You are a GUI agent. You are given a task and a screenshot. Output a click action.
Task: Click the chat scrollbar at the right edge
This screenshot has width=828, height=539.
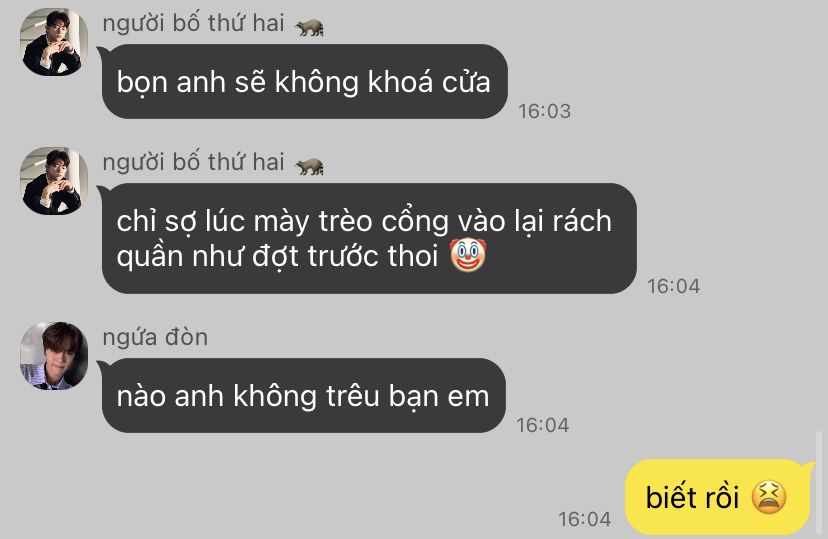(x=820, y=483)
